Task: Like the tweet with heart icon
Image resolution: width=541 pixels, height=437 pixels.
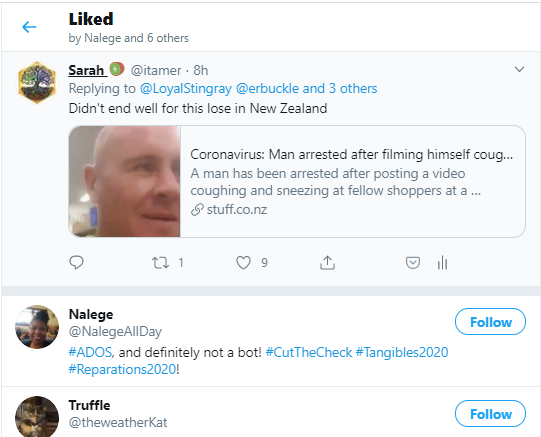Action: (x=243, y=263)
